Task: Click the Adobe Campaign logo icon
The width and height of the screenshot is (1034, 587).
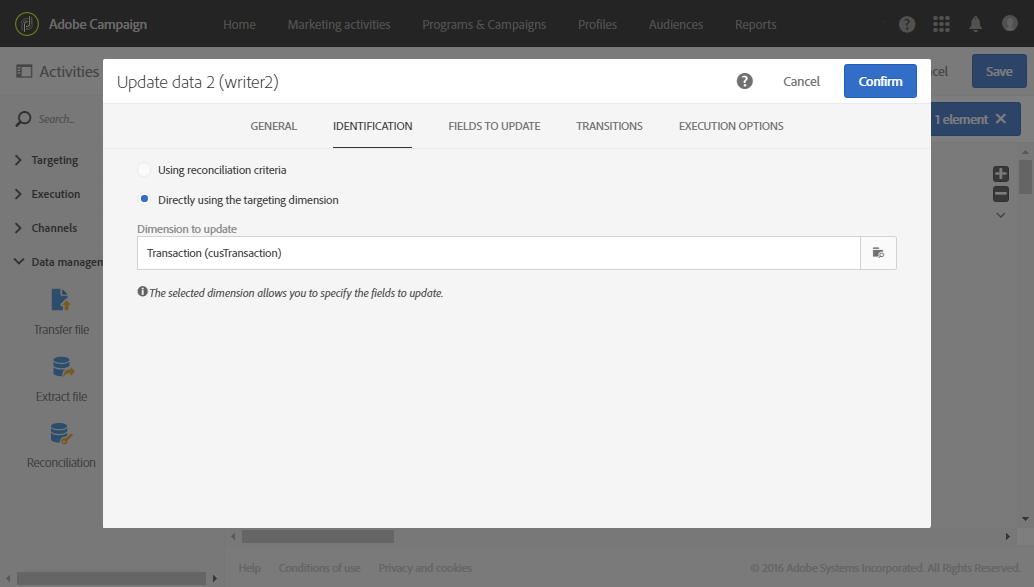Action: click(27, 24)
